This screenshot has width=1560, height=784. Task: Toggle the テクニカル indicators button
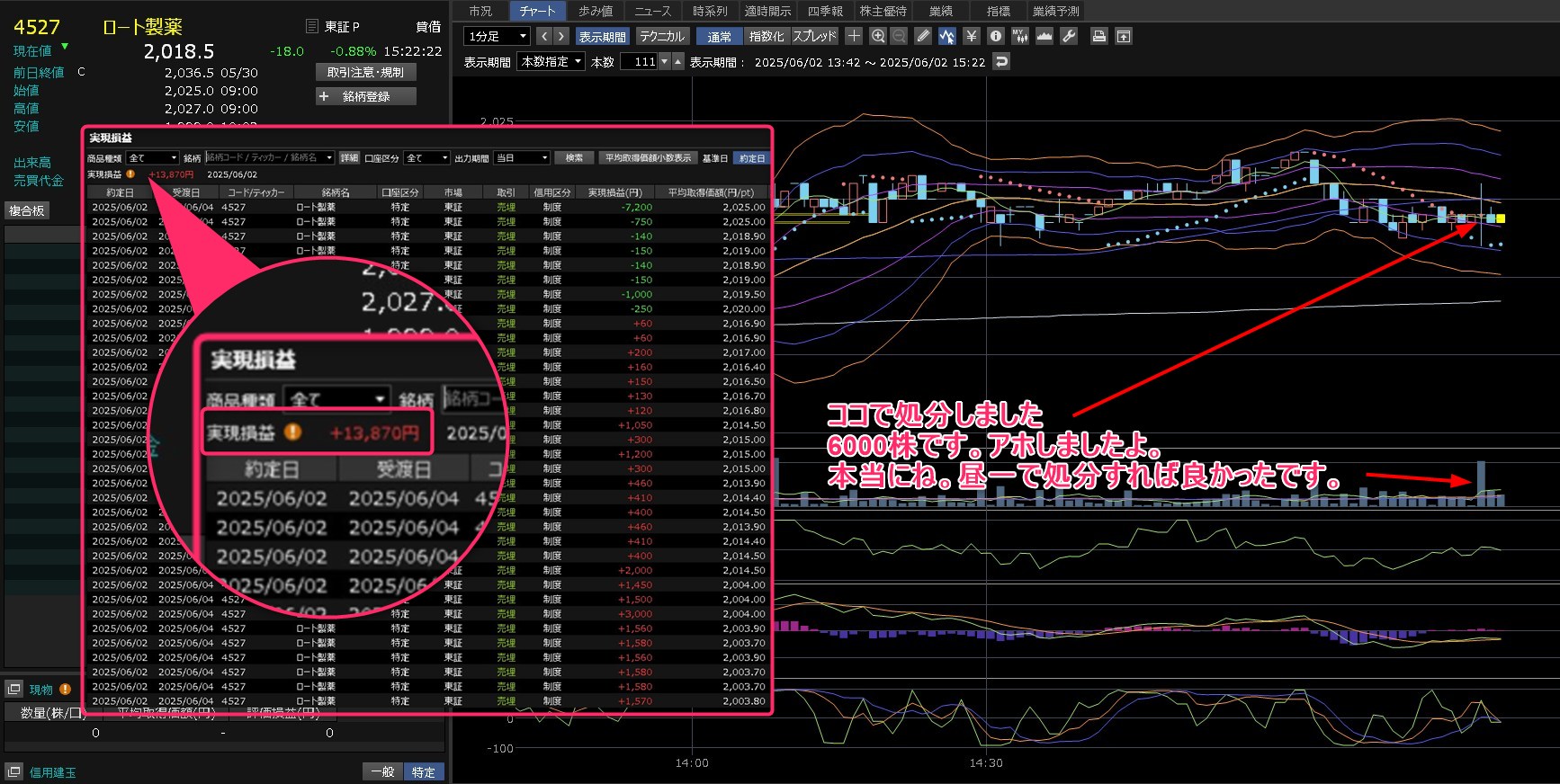tap(662, 36)
